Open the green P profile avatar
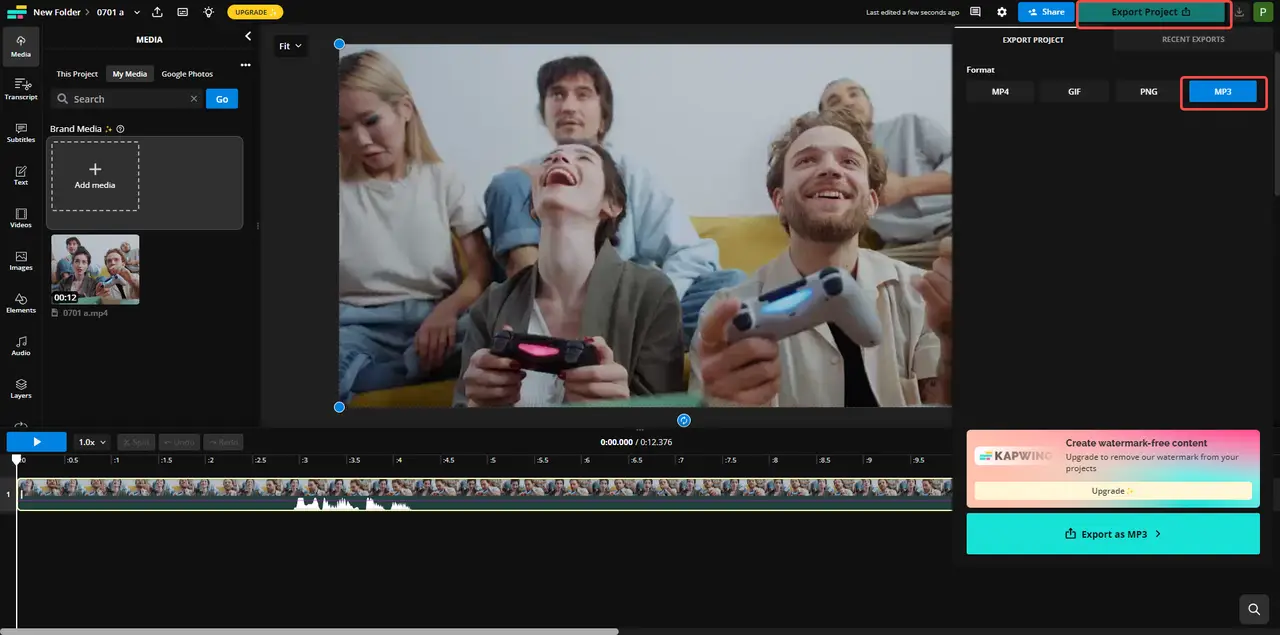Viewport: 1280px width, 635px height. [x=1263, y=12]
